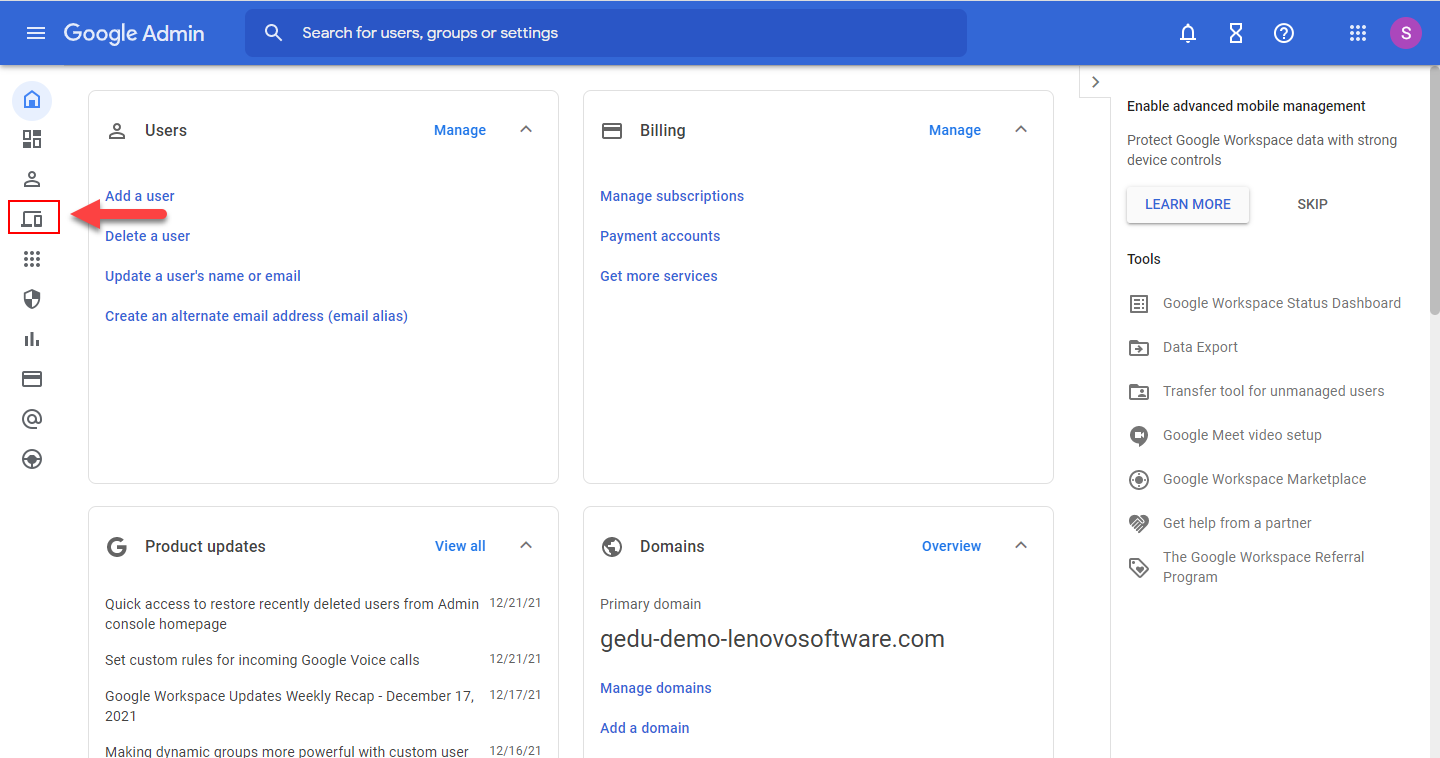Click the Google Admin logo

point(134,33)
